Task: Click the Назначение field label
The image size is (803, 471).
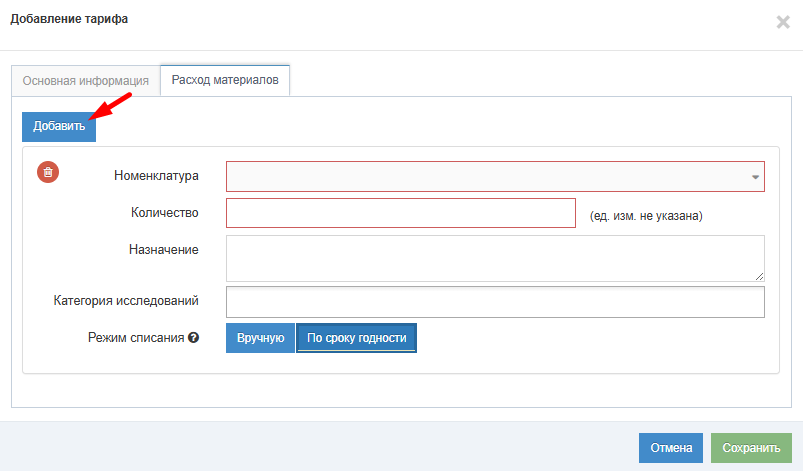Action: pyautogui.click(x=164, y=249)
